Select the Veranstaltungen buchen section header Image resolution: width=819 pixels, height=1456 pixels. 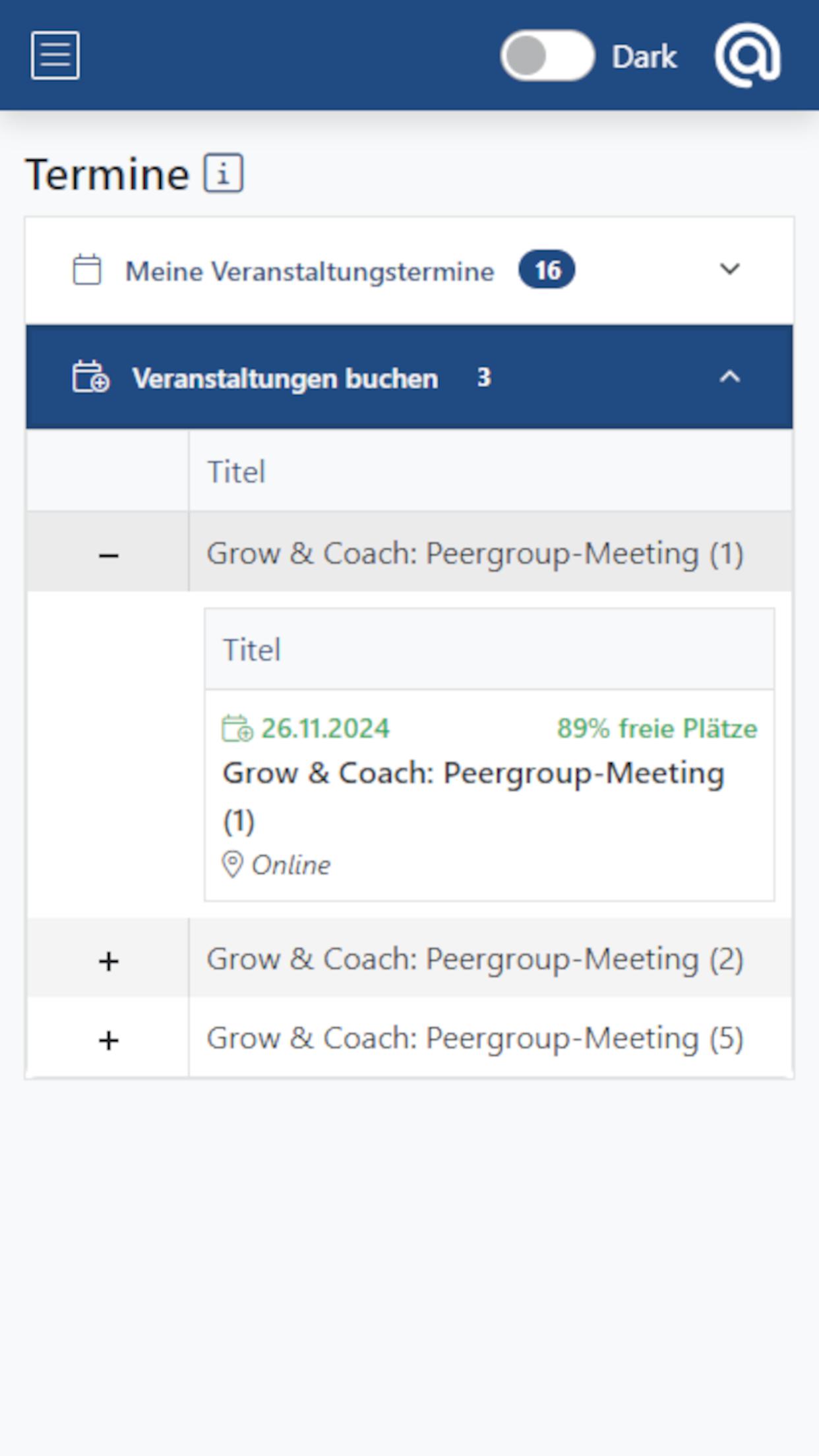point(285,379)
